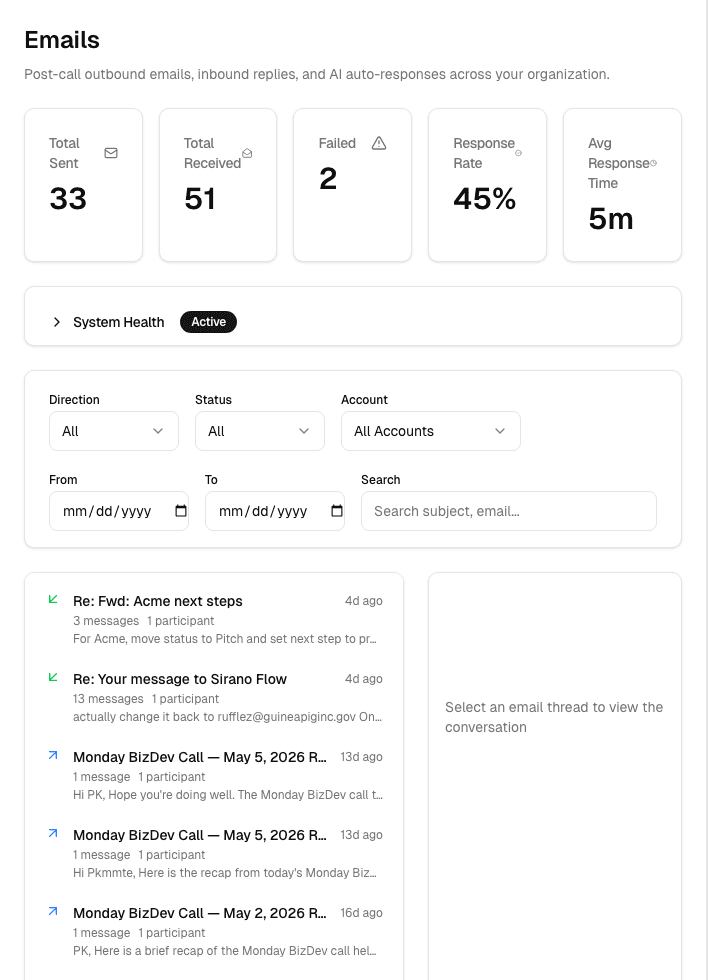Open the BizDev thread starting "Hi PK, Hope"
The image size is (708, 980).
(x=215, y=775)
